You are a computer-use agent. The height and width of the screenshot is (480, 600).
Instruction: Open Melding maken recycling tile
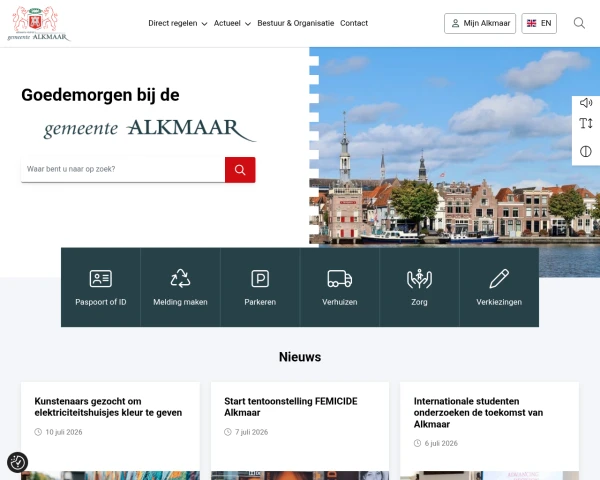[180, 287]
